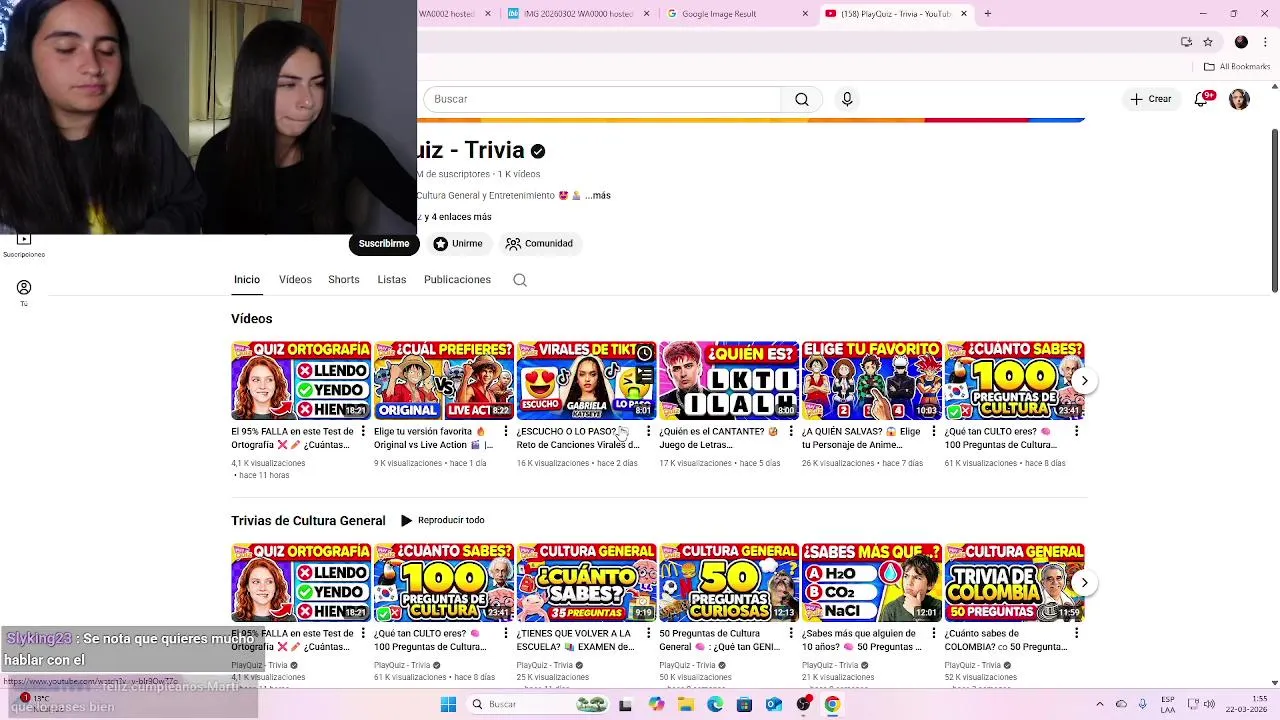The width and height of the screenshot is (1280, 720).
Task: Open File Explorer from taskbar
Action: pyautogui.click(x=686, y=704)
